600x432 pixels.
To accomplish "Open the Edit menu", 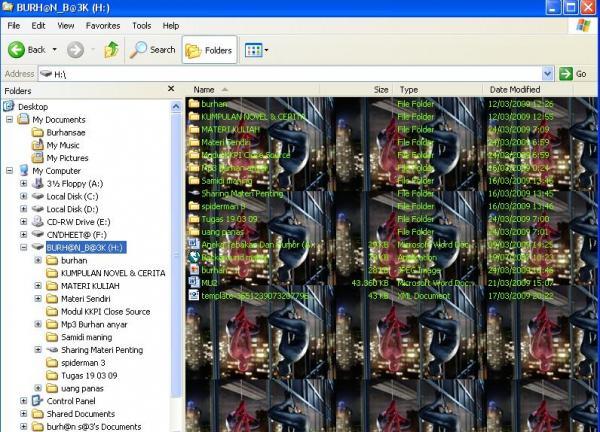I will click(x=38, y=26).
